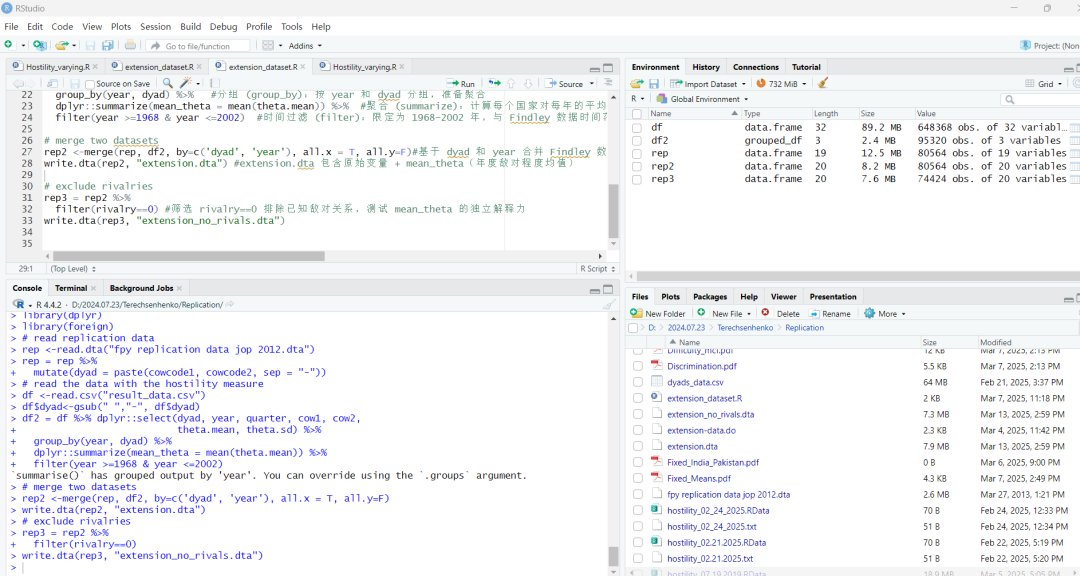Click the Delete red X icon in Files pane
The width and height of the screenshot is (1080, 576).
point(765,313)
